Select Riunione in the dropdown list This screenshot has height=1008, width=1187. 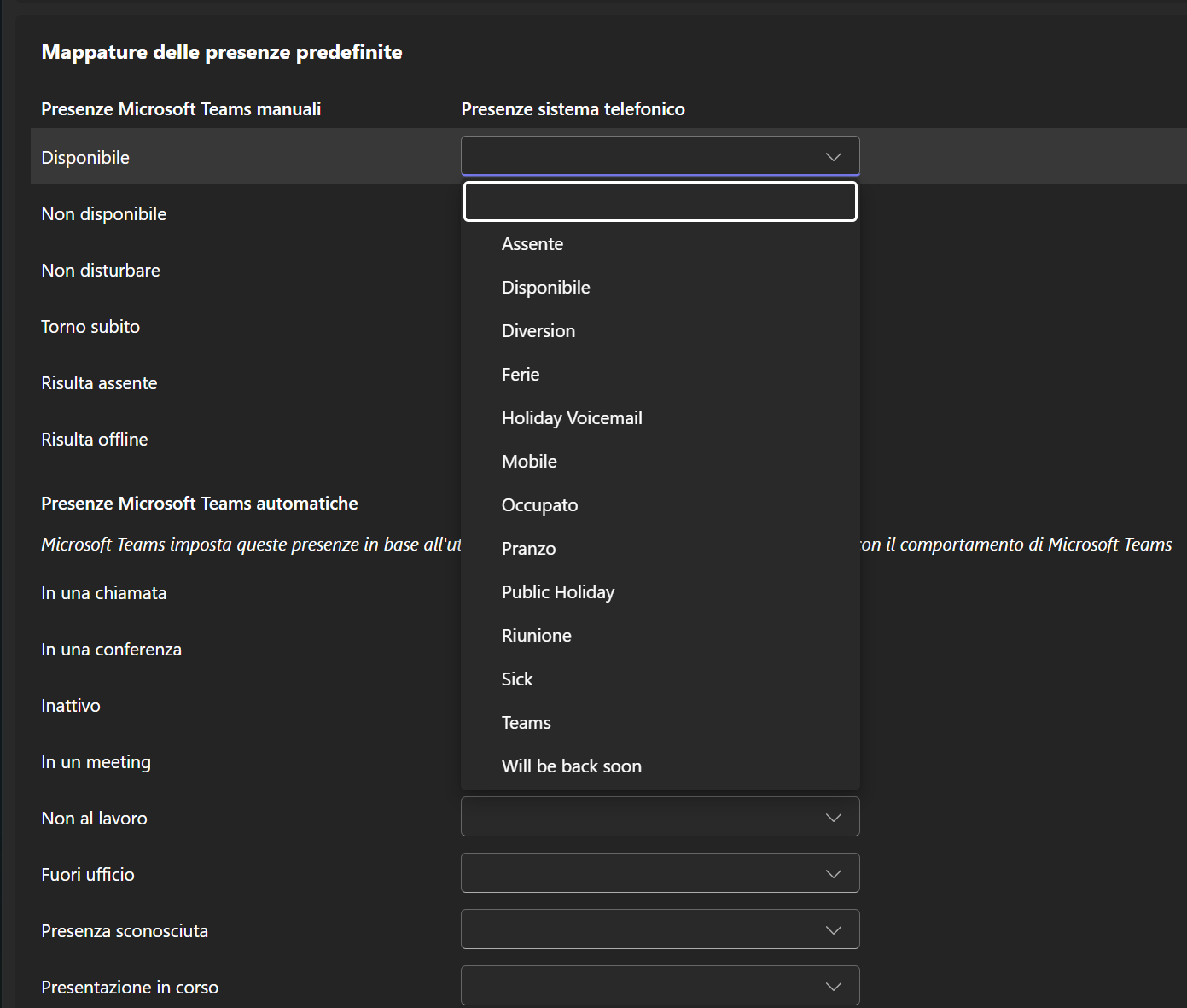(x=536, y=636)
